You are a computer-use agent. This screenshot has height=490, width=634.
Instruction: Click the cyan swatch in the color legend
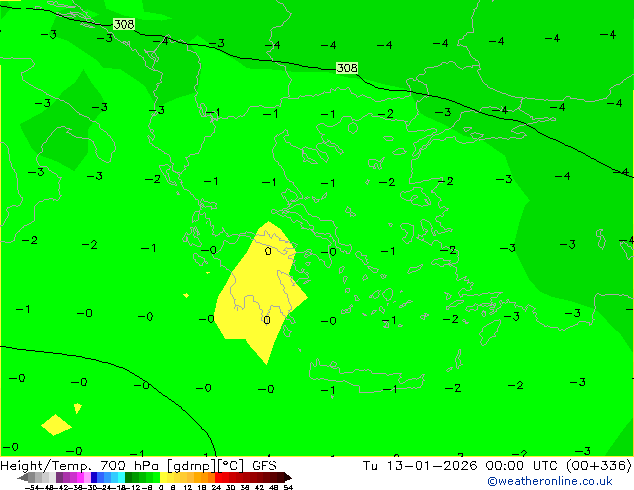[x=122, y=477]
